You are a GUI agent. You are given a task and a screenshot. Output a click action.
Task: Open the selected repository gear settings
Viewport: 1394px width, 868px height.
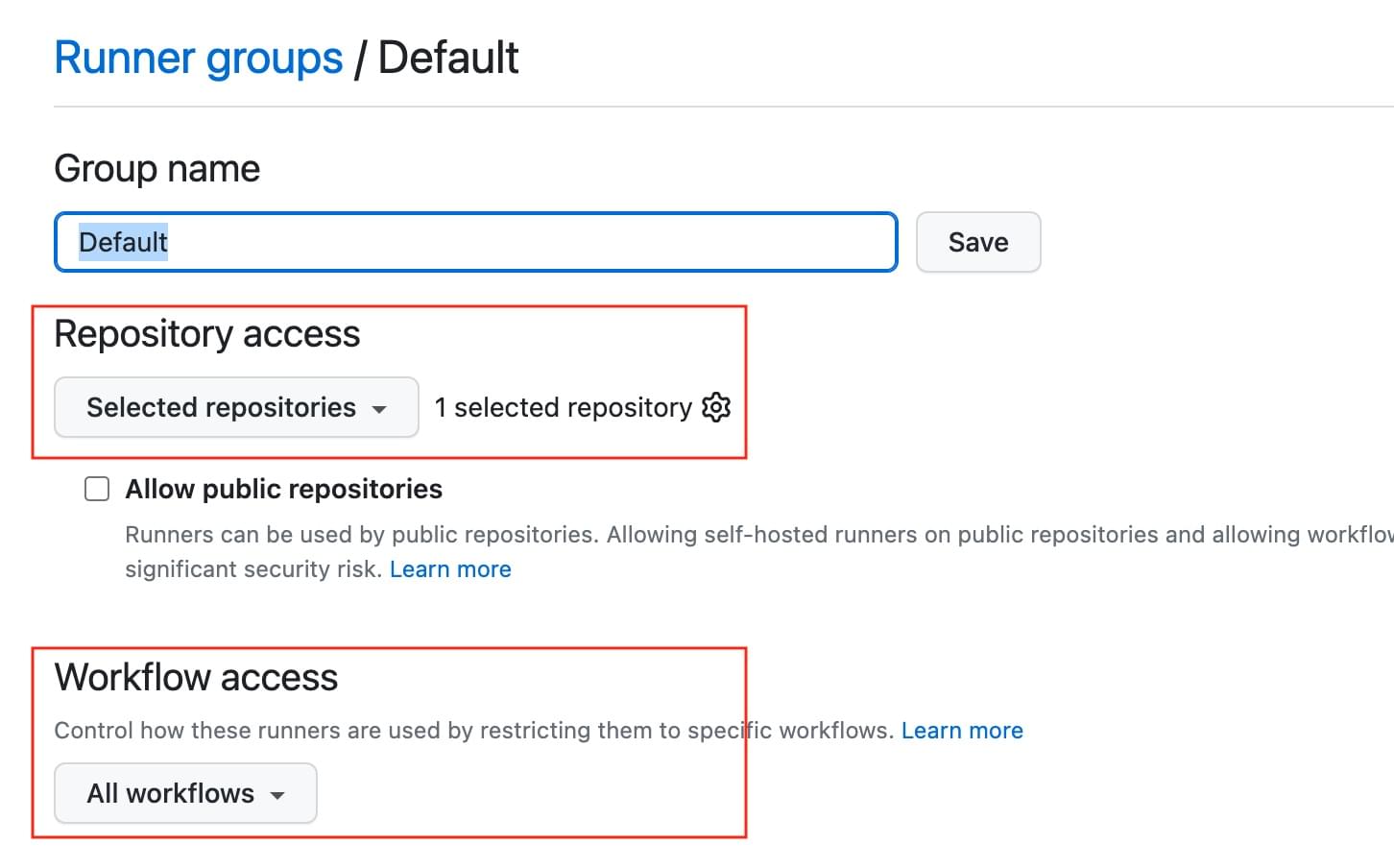716,407
